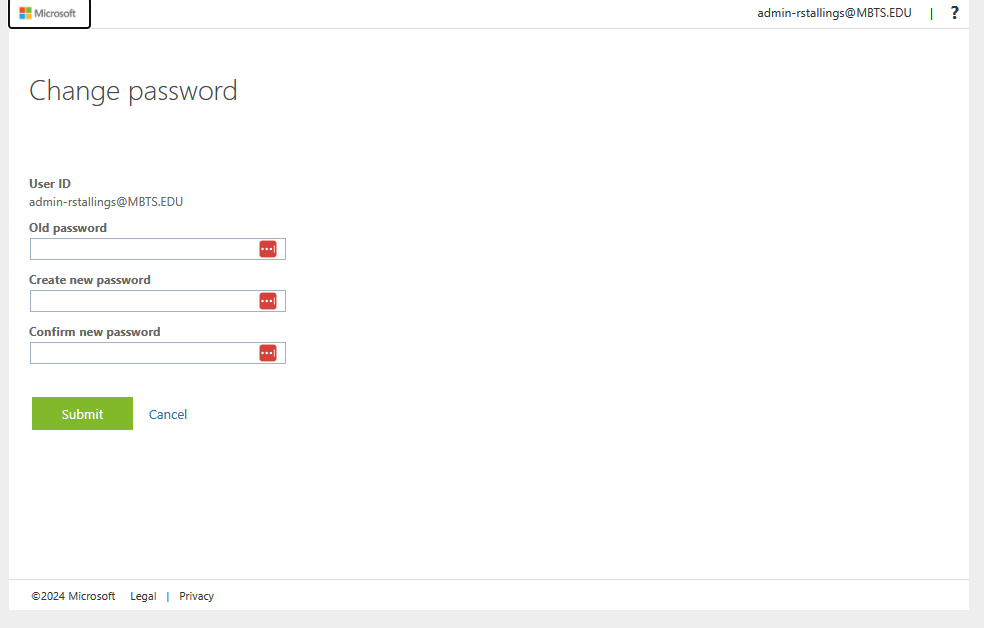Focus the Old password input field

(x=143, y=249)
